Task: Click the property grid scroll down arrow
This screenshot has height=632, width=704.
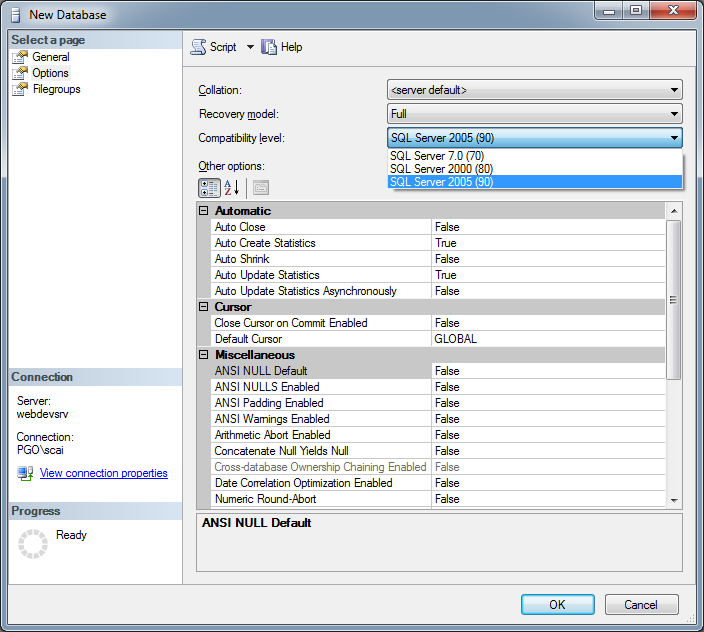Action: [674, 500]
